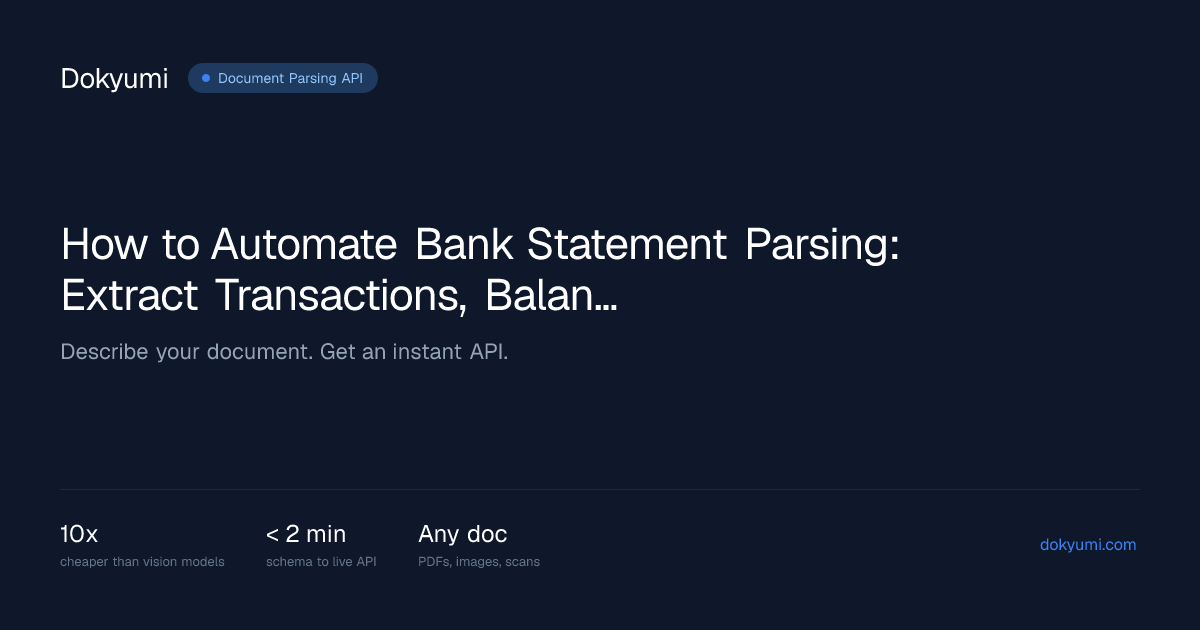Select the 10x statistic
The height and width of the screenshot is (630, 1200).
click(x=79, y=534)
